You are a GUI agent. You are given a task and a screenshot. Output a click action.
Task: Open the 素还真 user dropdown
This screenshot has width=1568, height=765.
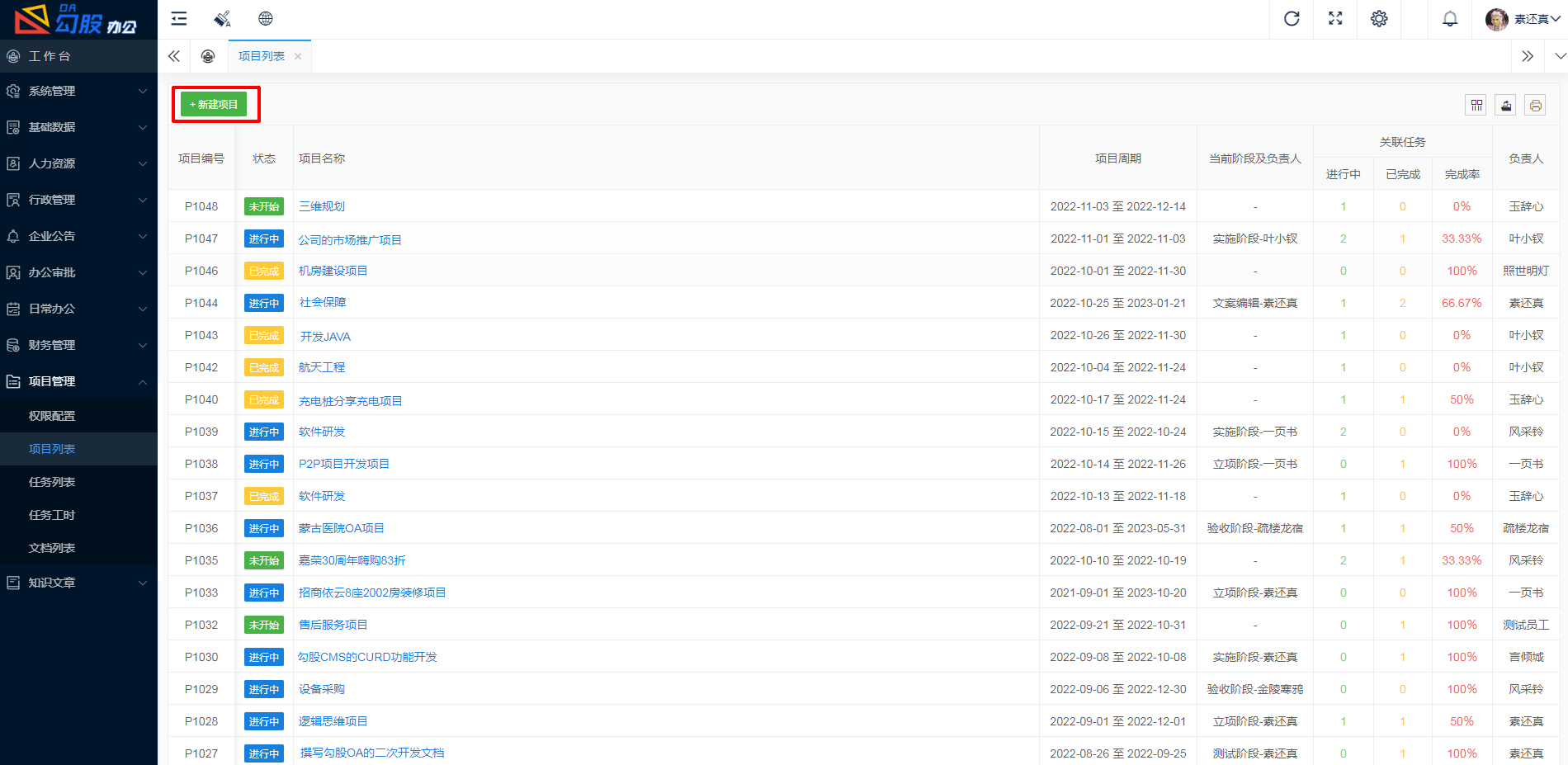pos(1537,19)
